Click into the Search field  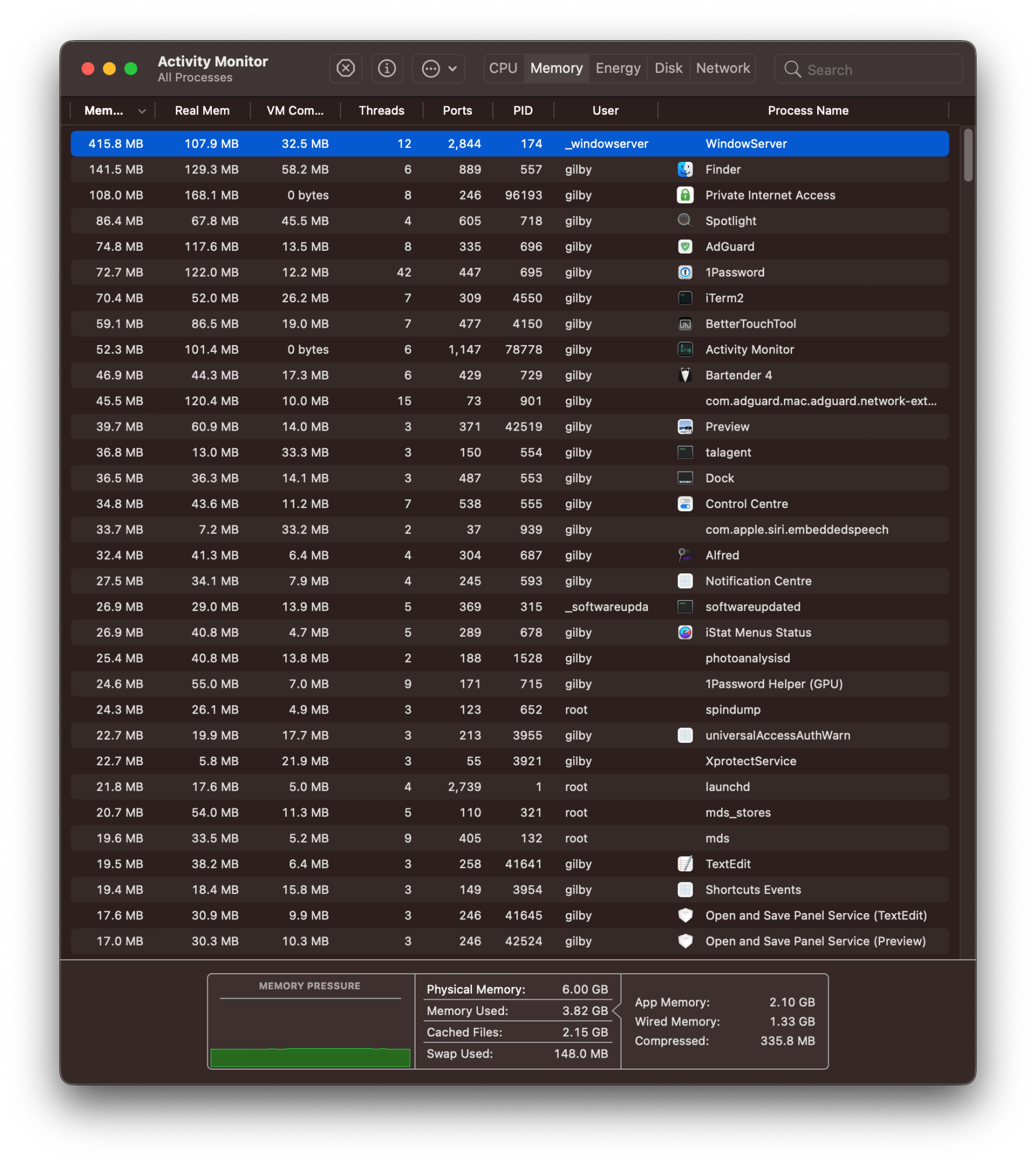tap(868, 69)
